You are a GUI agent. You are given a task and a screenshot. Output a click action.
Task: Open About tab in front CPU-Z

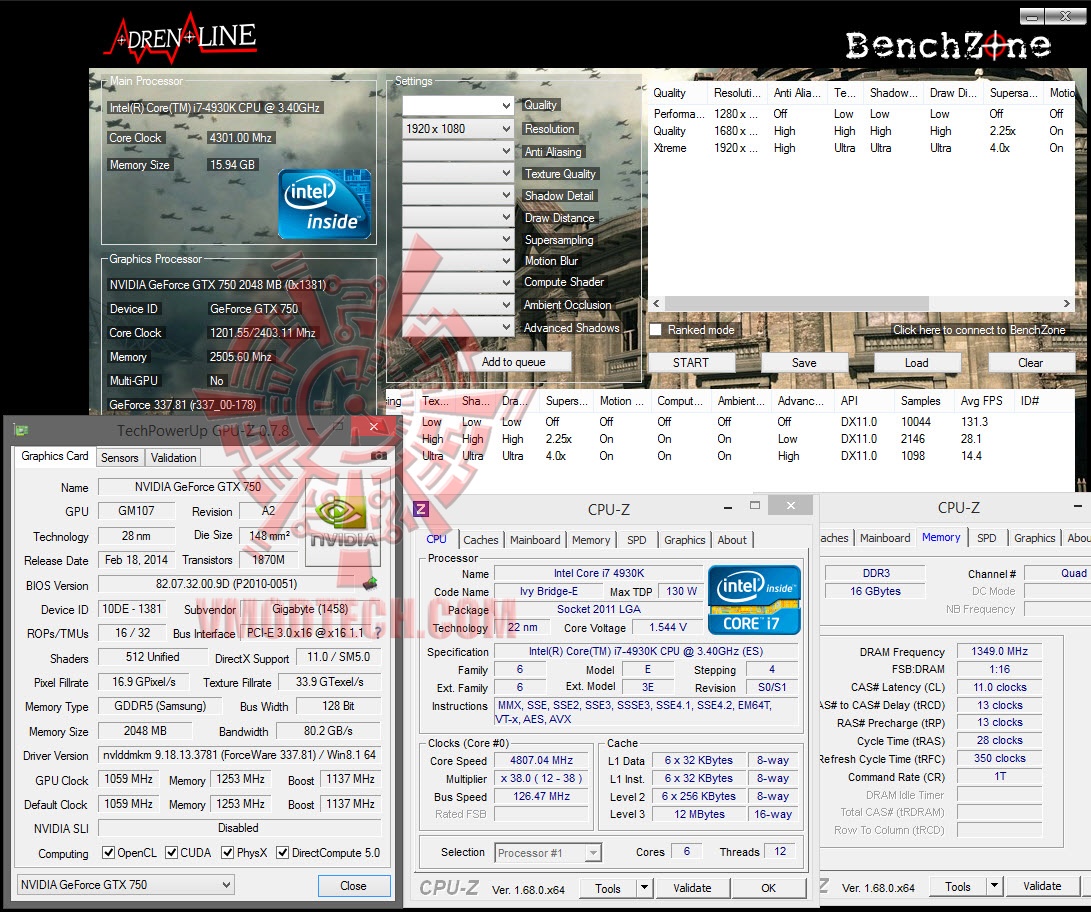(x=732, y=540)
